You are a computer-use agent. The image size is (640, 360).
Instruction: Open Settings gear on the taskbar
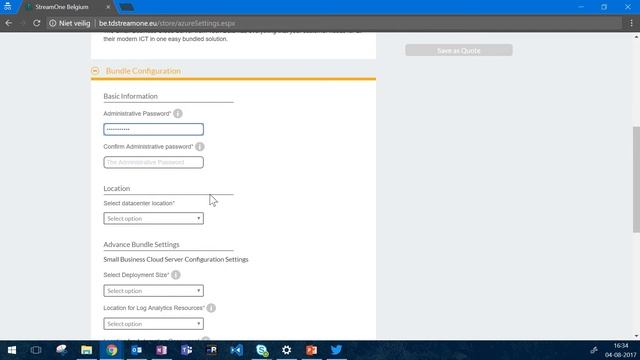click(x=287, y=350)
